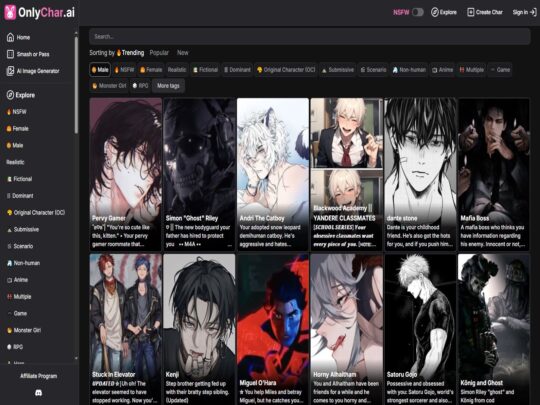
Task: Click the Search input field
Action: click(x=310, y=37)
